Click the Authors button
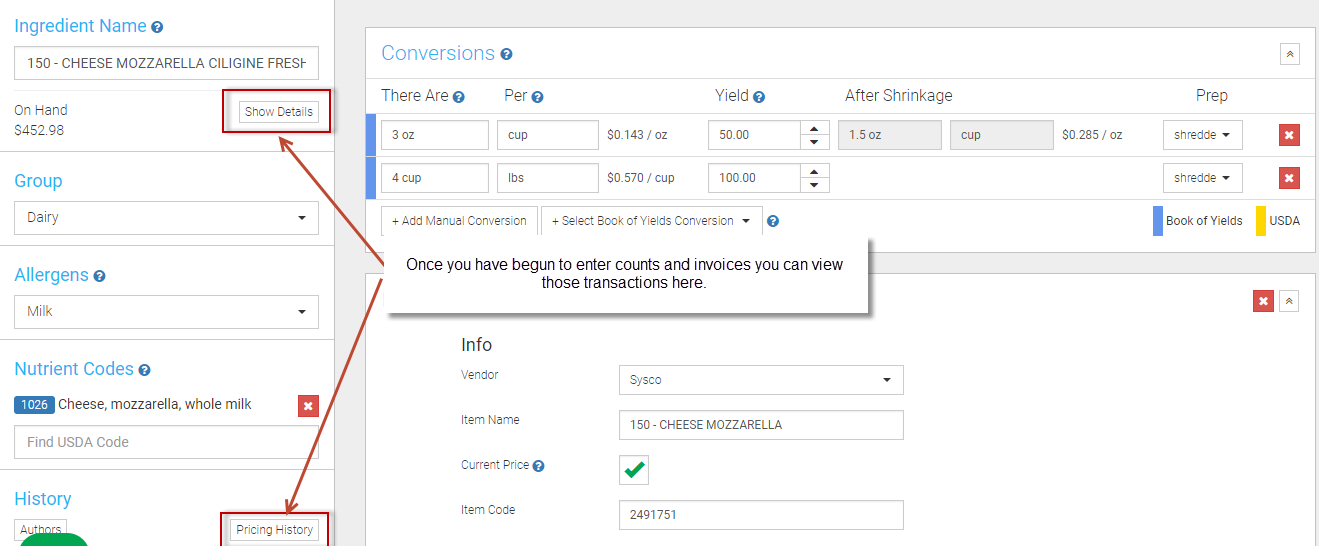This screenshot has height=546, width=1319. [41, 530]
